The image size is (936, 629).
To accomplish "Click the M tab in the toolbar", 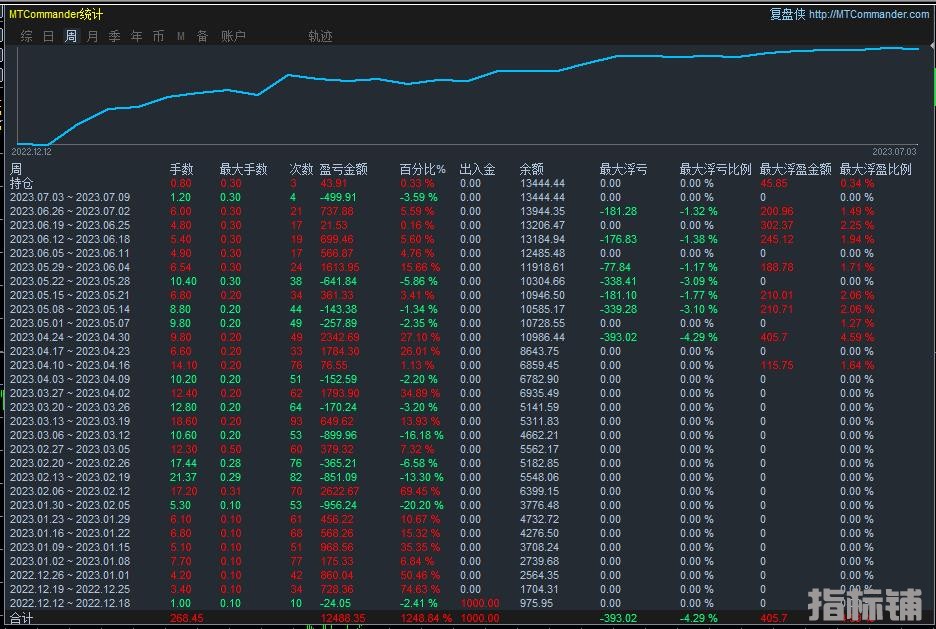I will (181, 36).
